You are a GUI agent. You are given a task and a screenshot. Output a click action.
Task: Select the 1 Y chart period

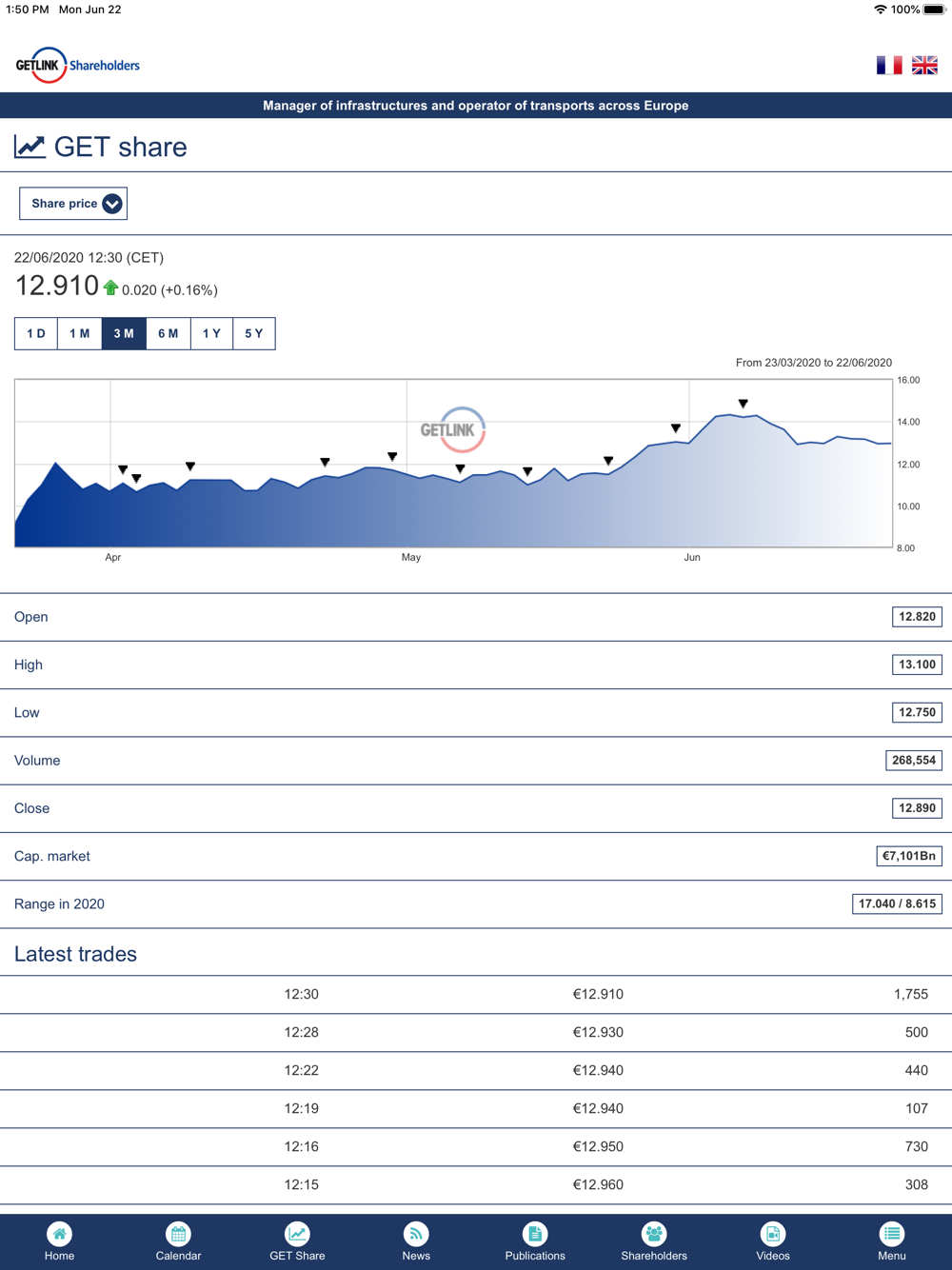[x=211, y=333]
